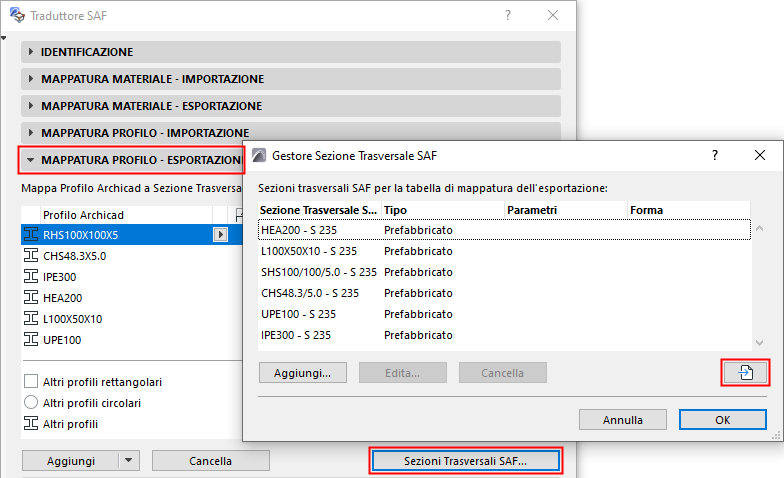Close the Traduttore SAF window
Screen dimensions: 784x478
[x=552, y=16]
